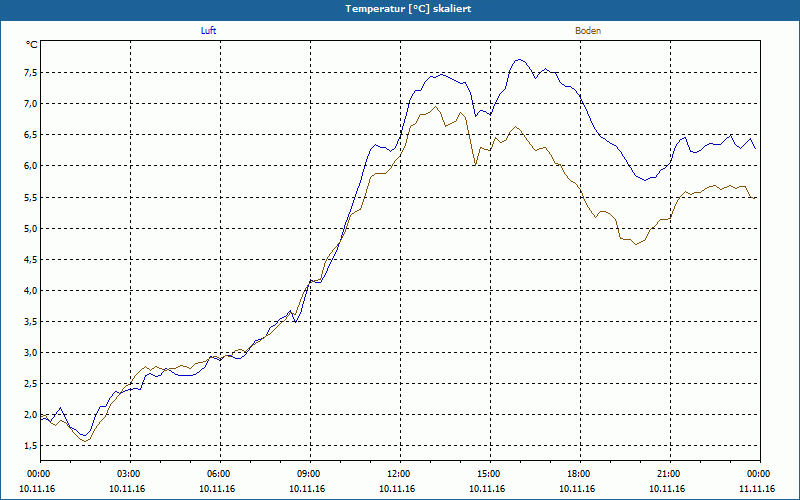Select the 4,0 y-axis value
This screenshot has width=800, height=500.
[31, 290]
